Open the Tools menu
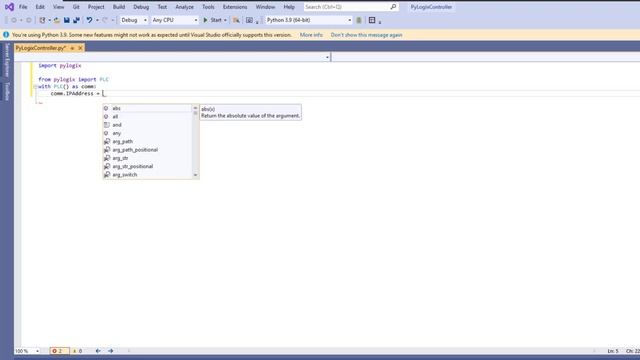640x360 pixels. (x=208, y=7)
